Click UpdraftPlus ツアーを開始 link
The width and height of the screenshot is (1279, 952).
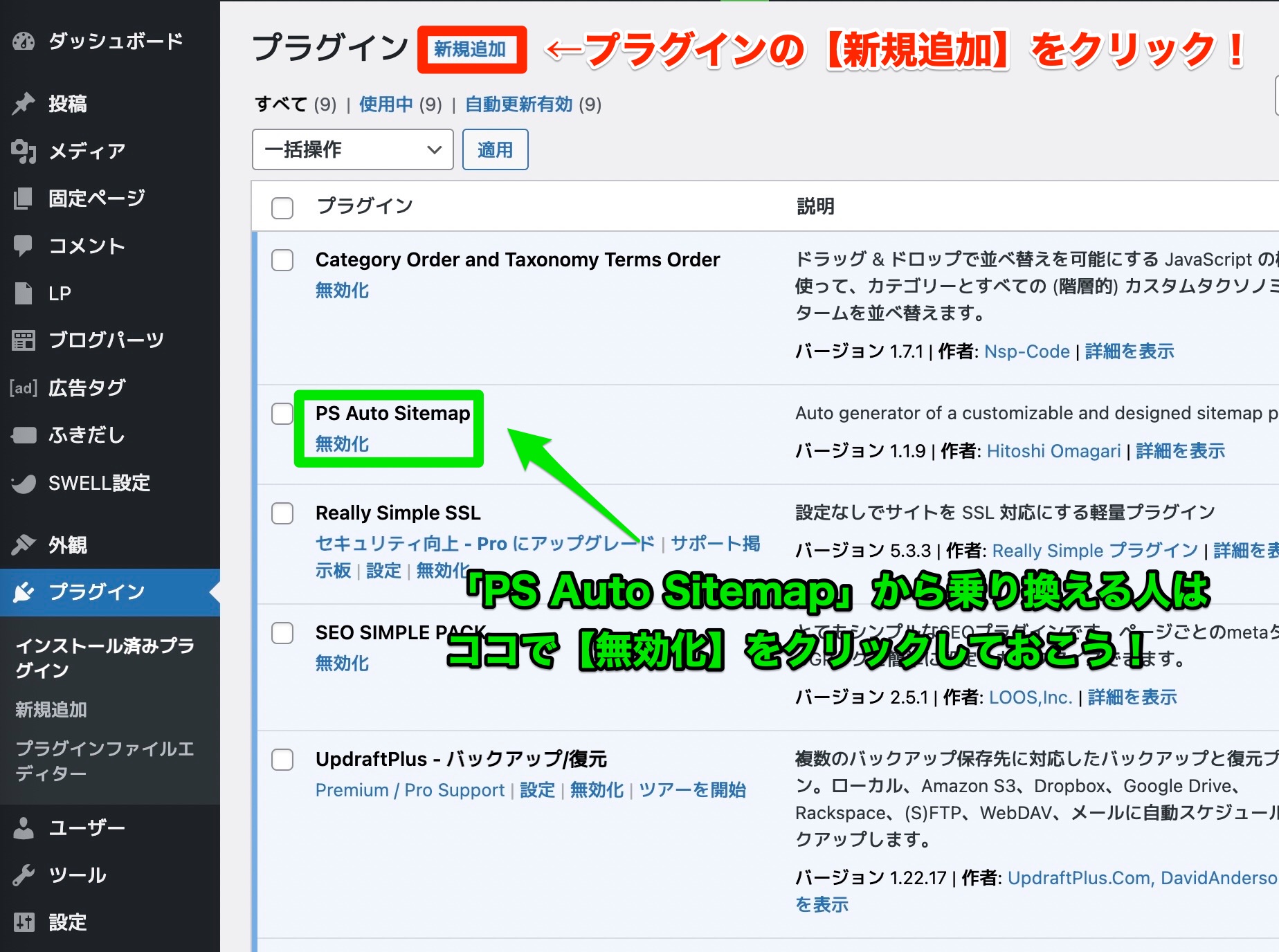693,790
